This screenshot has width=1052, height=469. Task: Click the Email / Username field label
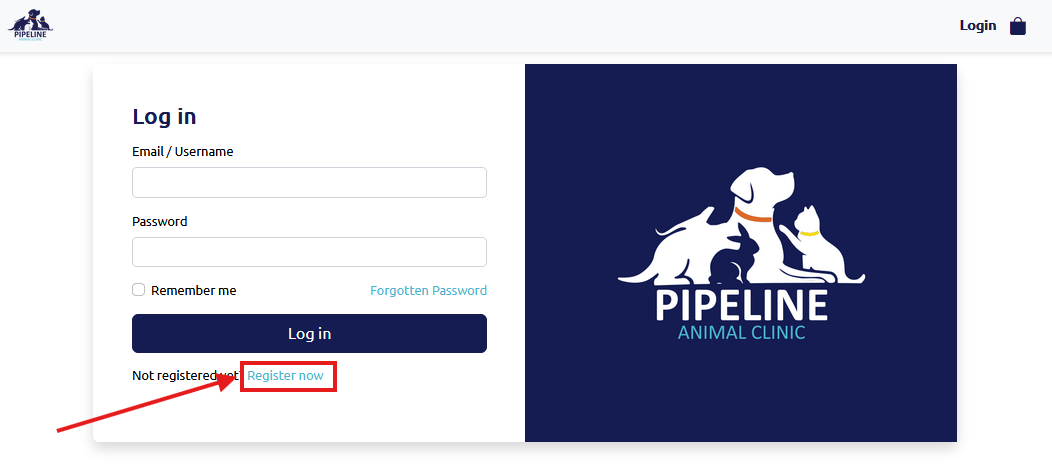(x=183, y=152)
